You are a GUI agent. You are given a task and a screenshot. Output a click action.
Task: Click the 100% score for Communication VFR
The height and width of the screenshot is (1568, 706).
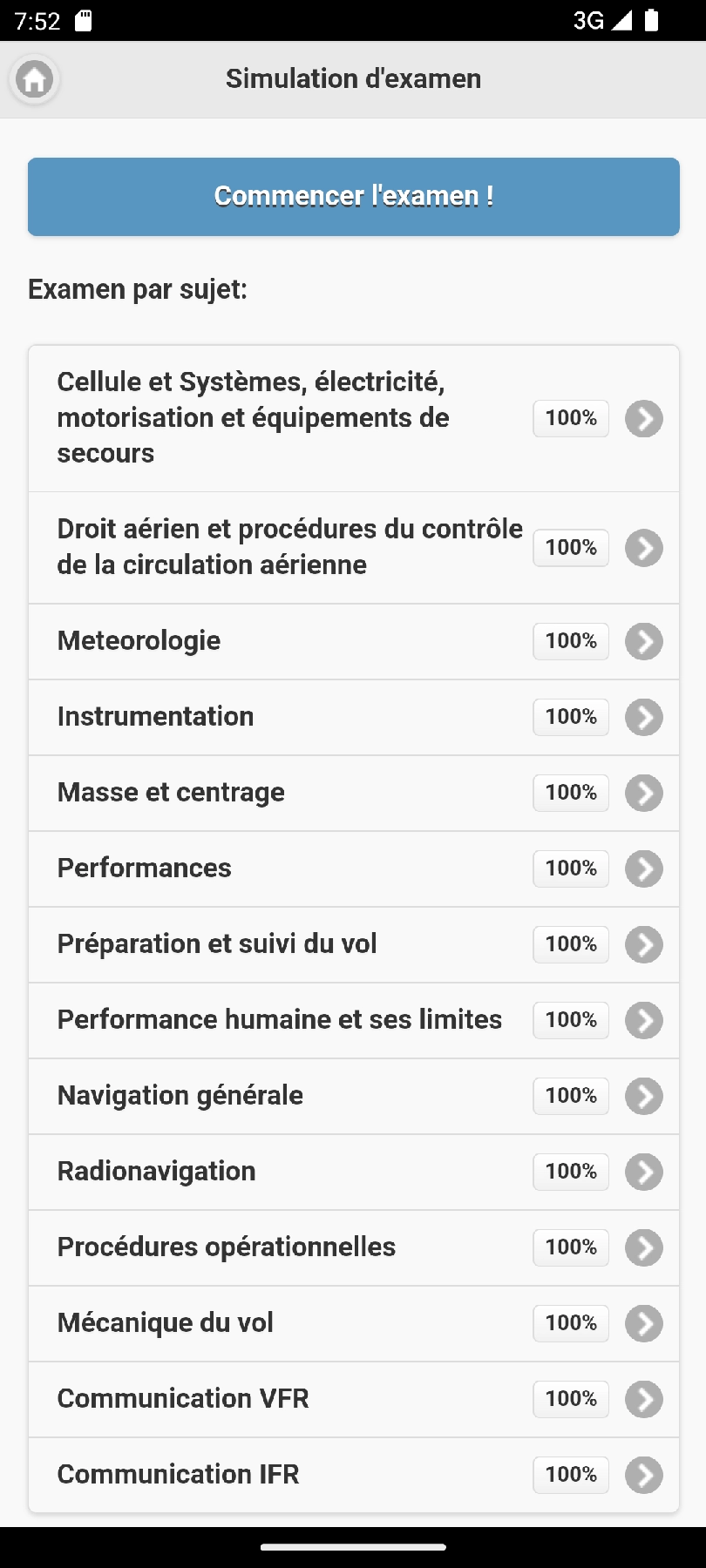pyautogui.click(x=571, y=1399)
